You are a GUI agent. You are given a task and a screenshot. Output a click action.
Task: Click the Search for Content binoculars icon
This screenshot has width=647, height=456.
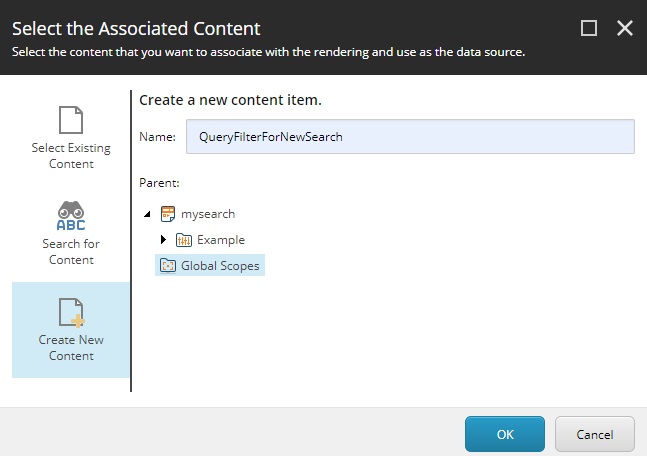[71, 216]
